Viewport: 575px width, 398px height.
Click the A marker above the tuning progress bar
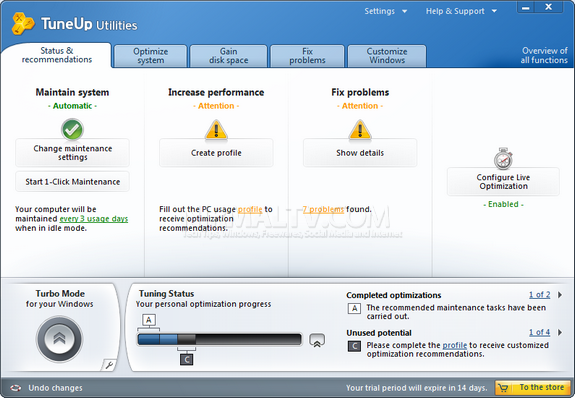pyautogui.click(x=149, y=320)
